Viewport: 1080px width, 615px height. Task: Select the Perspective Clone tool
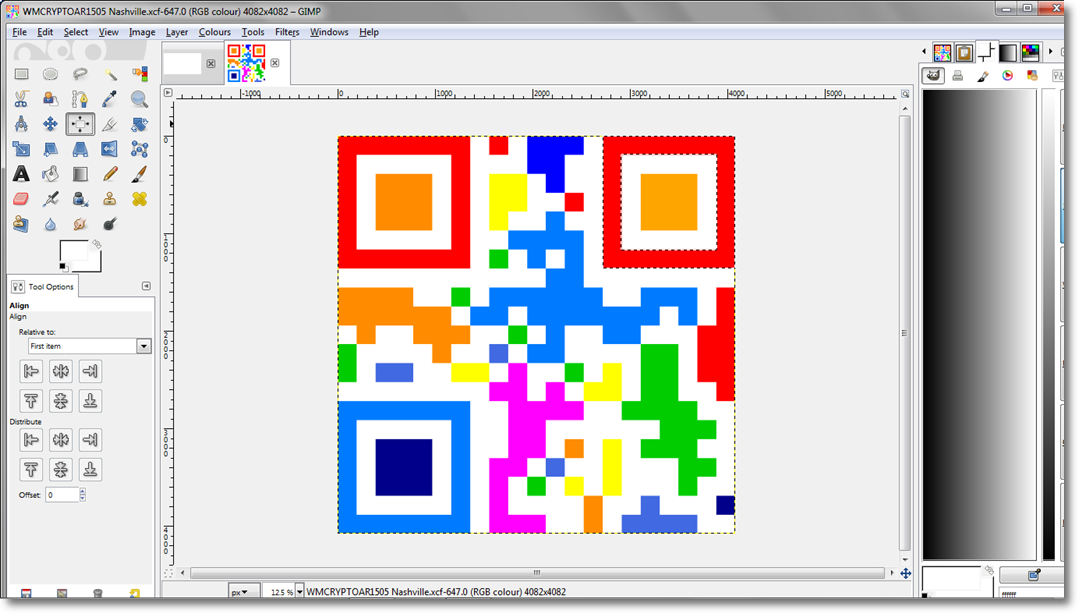(21, 224)
